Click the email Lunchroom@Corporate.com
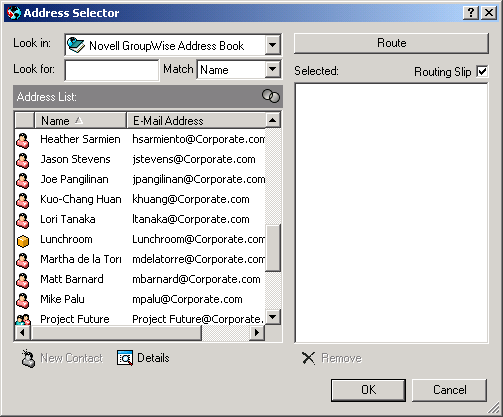Screen dimensions: 503x417 tap(199, 239)
